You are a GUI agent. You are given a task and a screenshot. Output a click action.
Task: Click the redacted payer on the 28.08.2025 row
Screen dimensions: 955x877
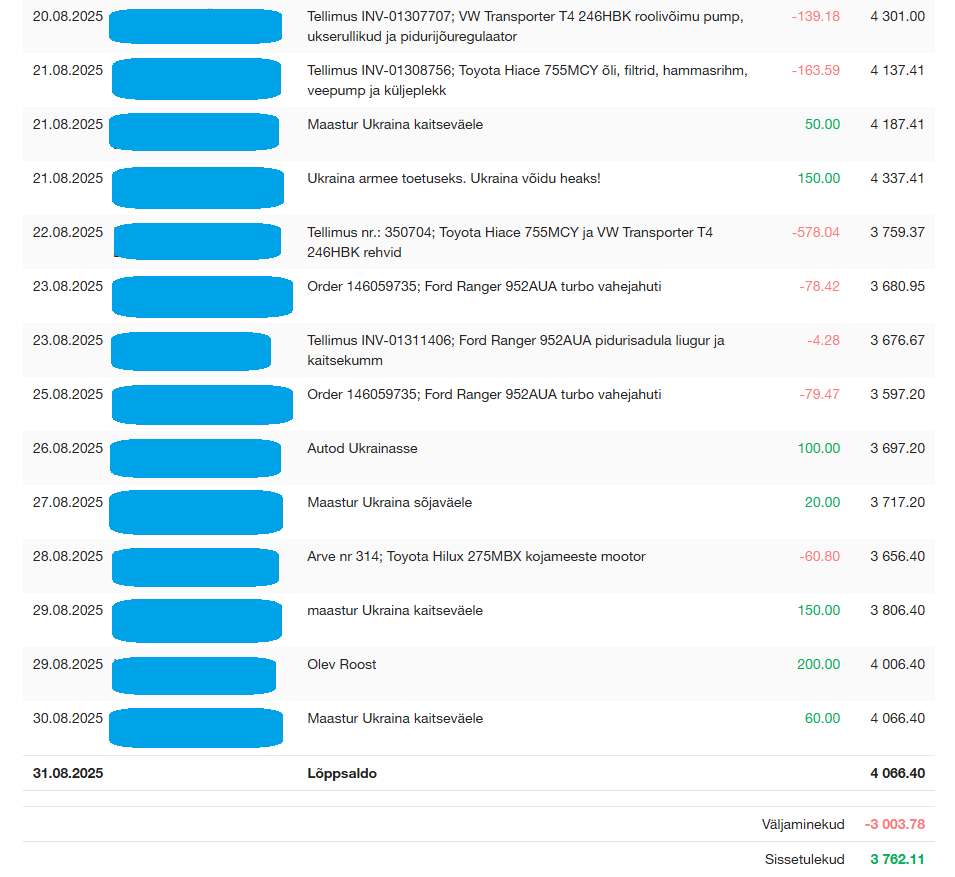(x=195, y=567)
